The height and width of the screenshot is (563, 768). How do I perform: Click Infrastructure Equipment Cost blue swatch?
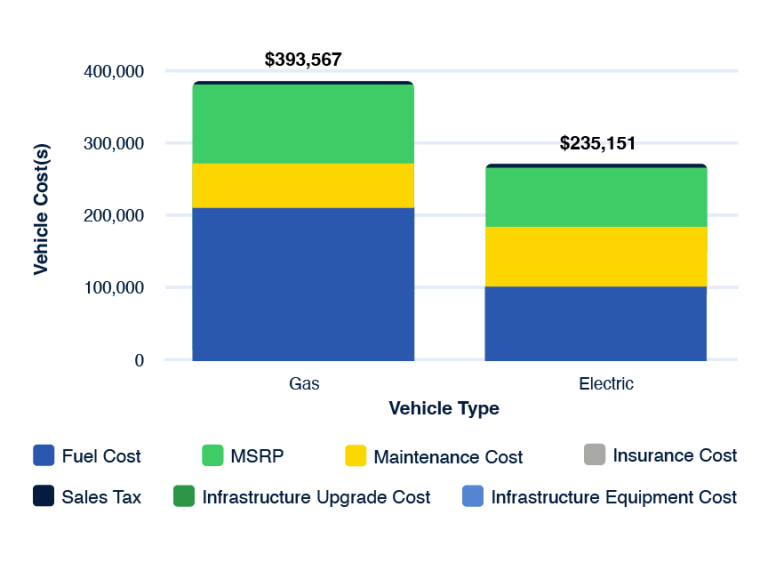tap(472, 496)
